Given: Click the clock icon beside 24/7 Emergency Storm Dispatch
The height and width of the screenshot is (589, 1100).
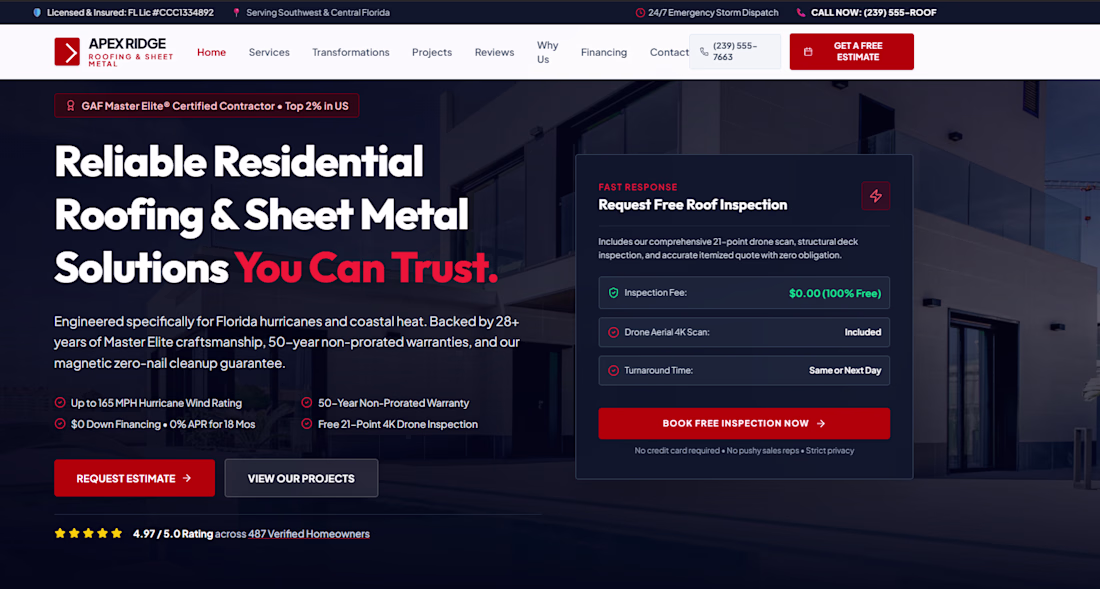Looking at the screenshot, I should pyautogui.click(x=640, y=13).
